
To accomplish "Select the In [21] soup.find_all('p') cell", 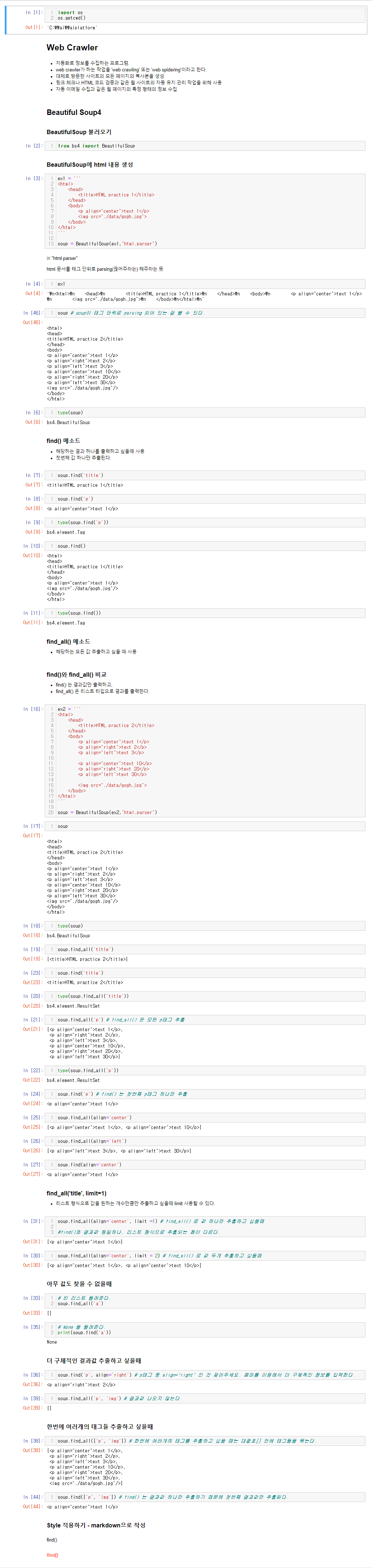I will (x=205, y=1020).
